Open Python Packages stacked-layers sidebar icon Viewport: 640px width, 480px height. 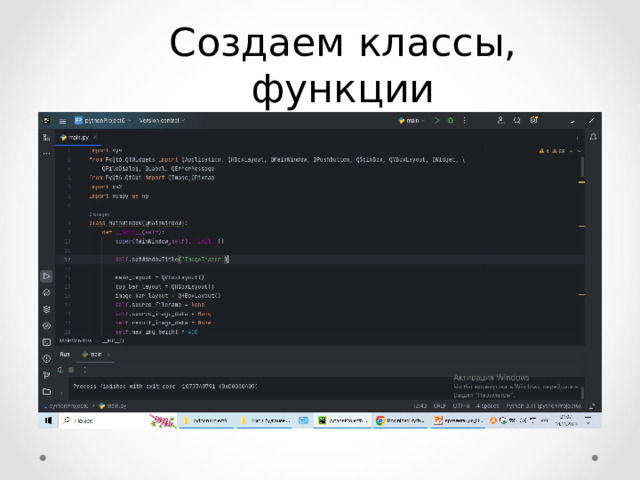[47, 309]
